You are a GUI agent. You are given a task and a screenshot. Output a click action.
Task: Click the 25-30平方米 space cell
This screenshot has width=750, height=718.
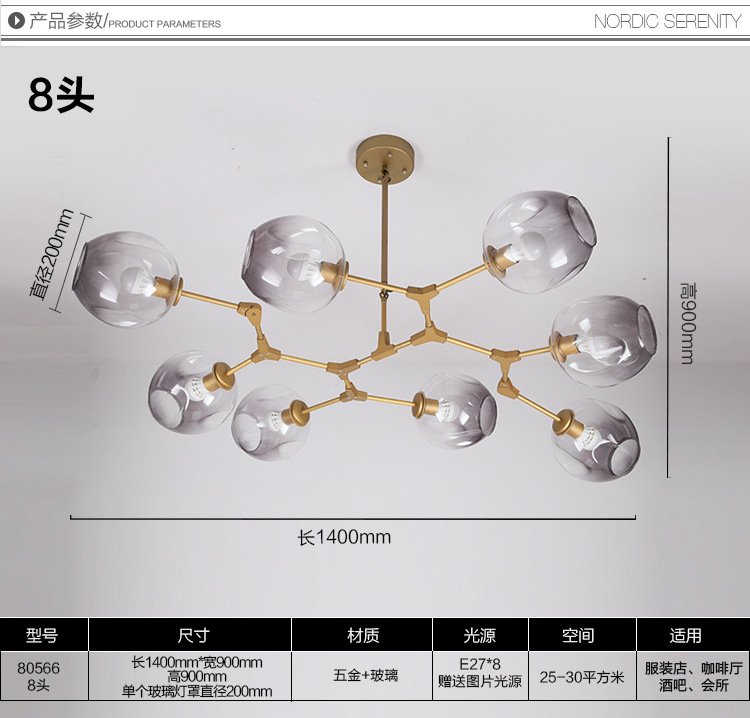(583, 676)
